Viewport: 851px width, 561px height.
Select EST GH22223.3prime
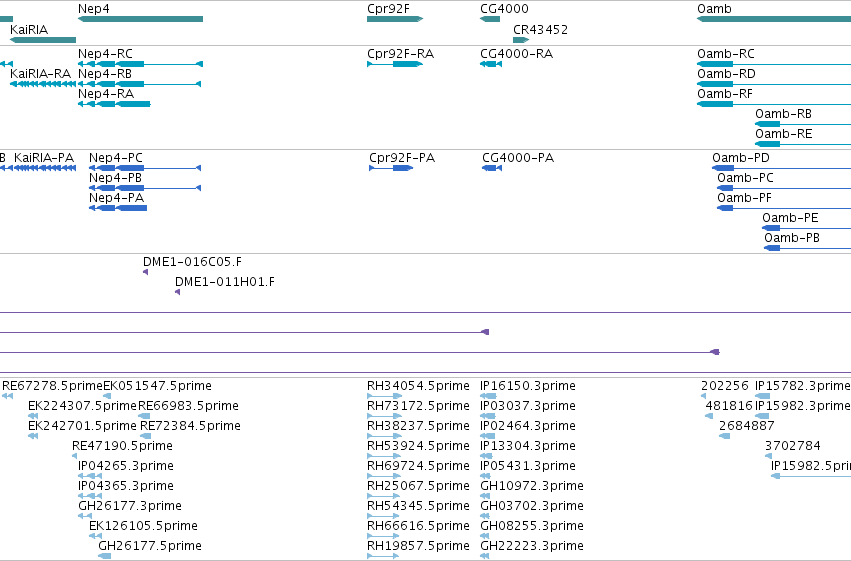(x=485, y=556)
